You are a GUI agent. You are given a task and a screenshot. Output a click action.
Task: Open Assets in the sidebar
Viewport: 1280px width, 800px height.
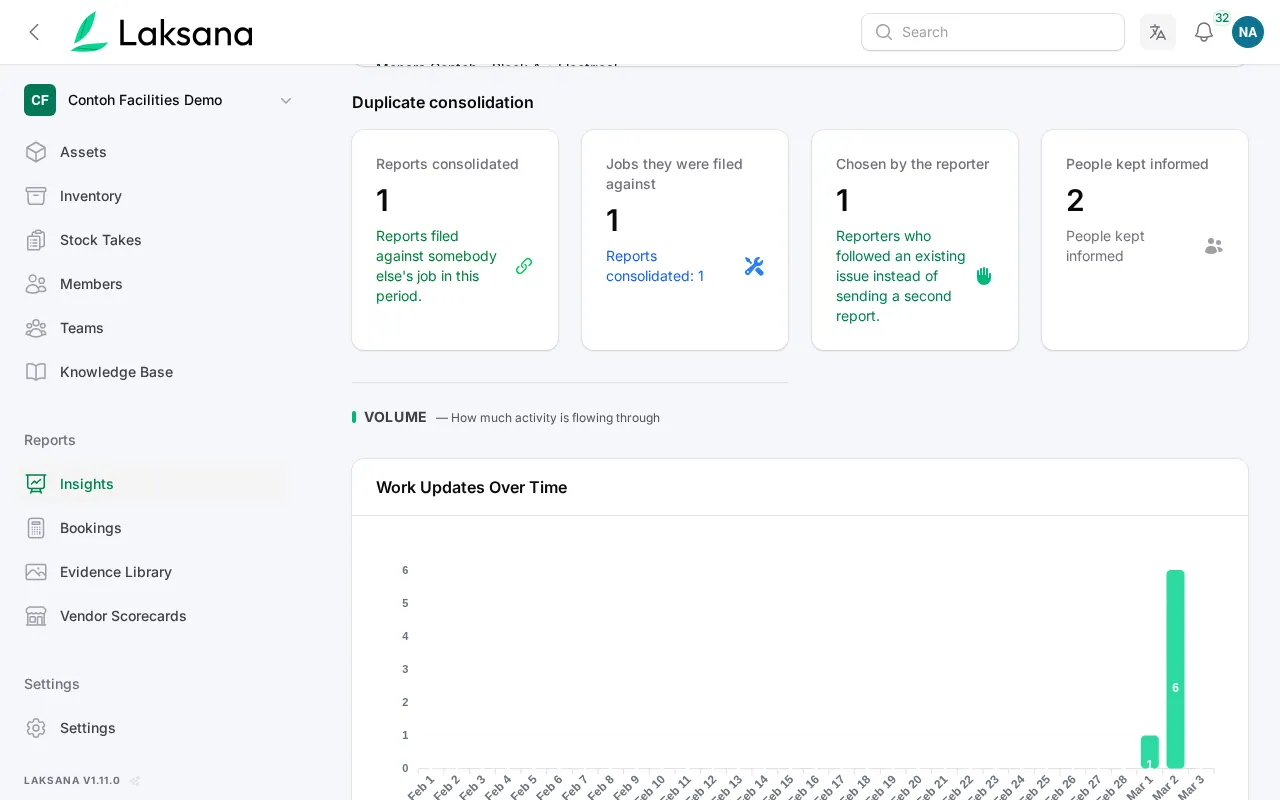(152, 152)
